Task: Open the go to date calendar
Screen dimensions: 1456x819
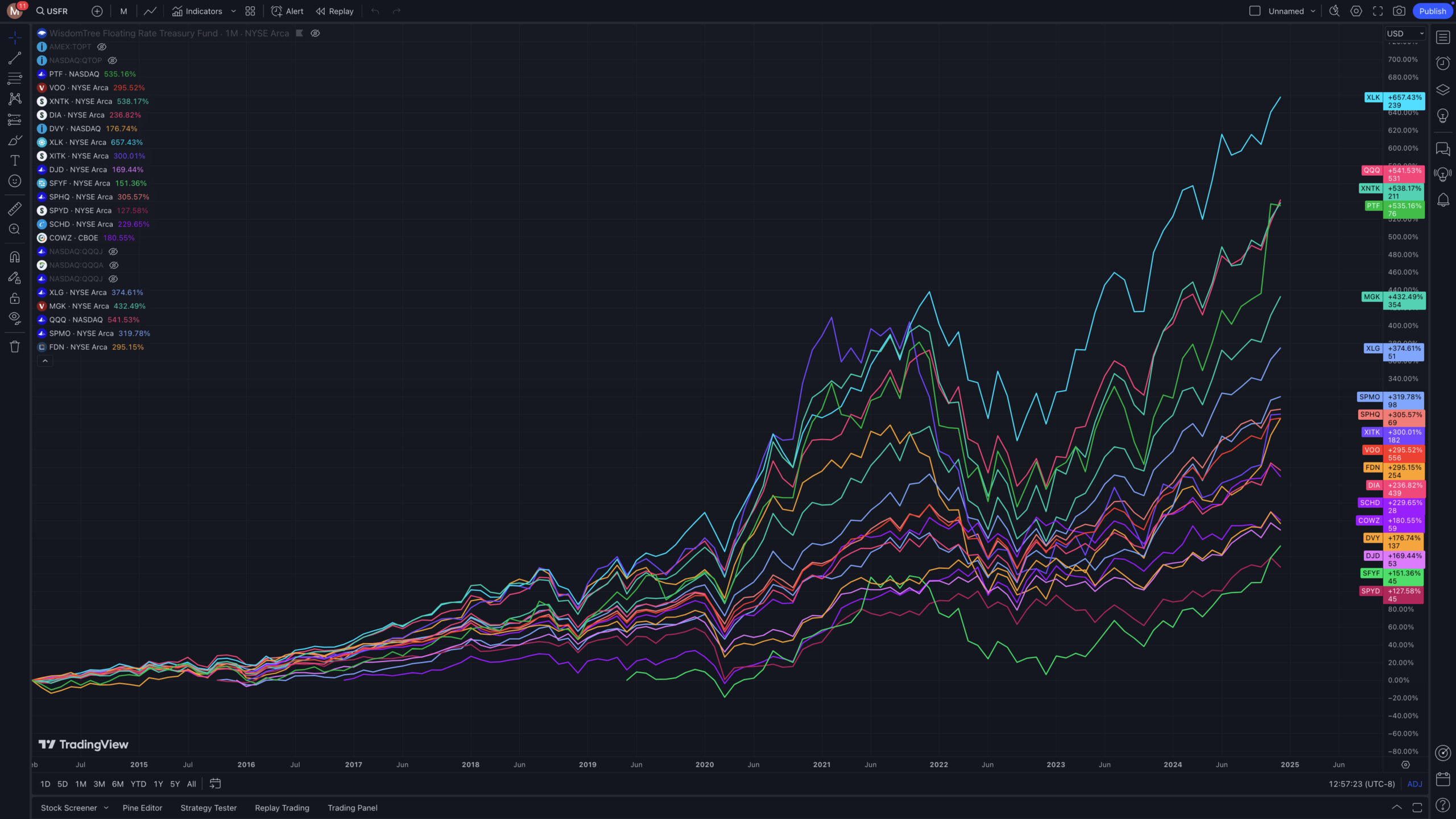Action: pos(215,784)
